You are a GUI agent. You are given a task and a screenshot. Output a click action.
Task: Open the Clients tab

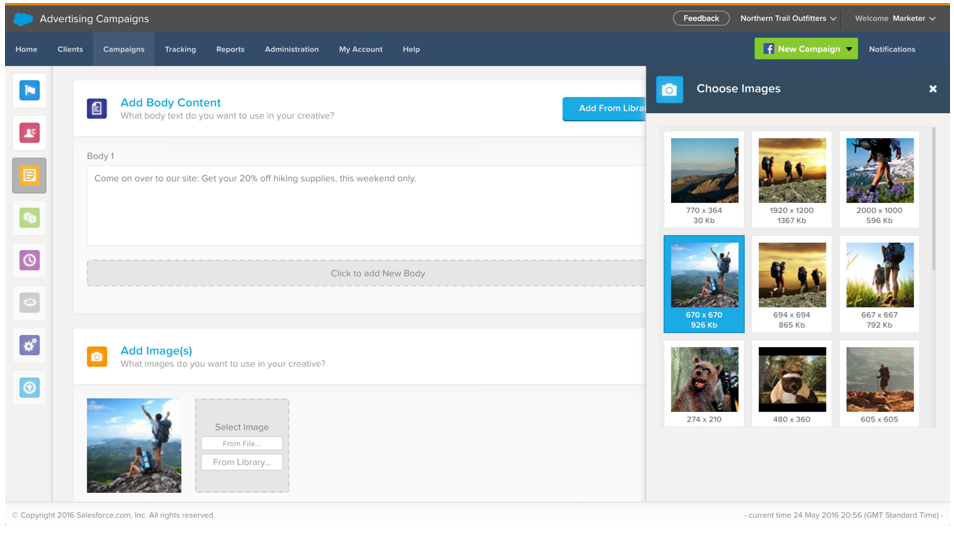(x=70, y=49)
